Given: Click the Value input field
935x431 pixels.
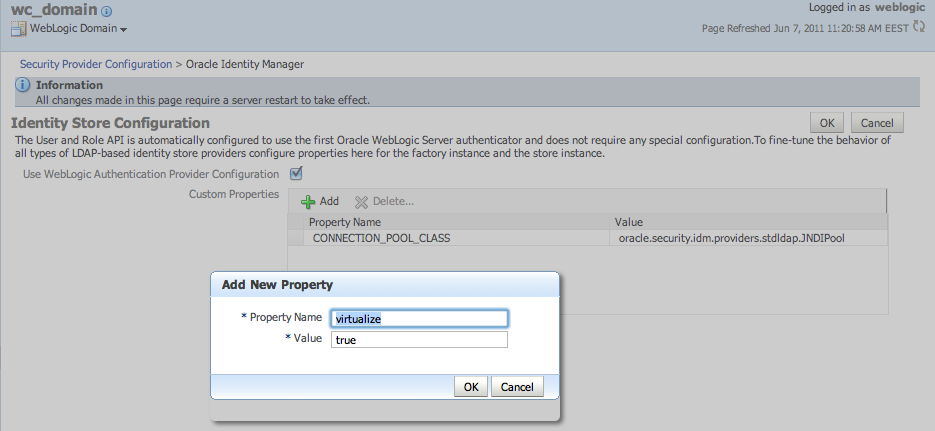Looking at the screenshot, I should [420, 340].
